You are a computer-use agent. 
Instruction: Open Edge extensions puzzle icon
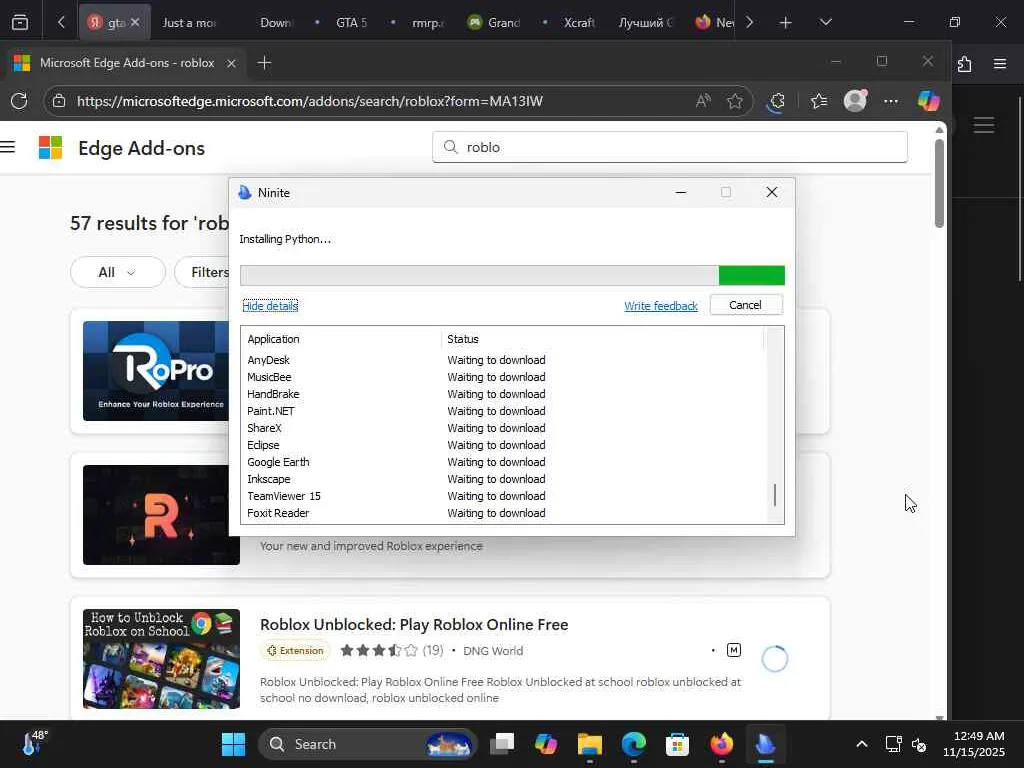pyautogui.click(x=776, y=101)
